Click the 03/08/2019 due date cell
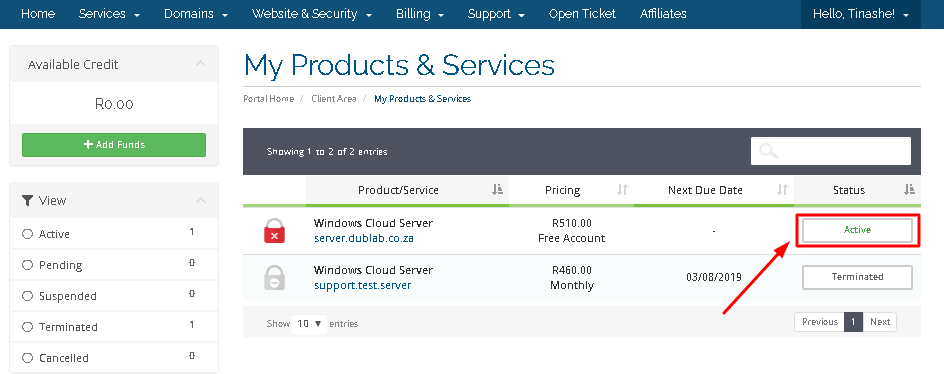944x374 pixels. (713, 278)
